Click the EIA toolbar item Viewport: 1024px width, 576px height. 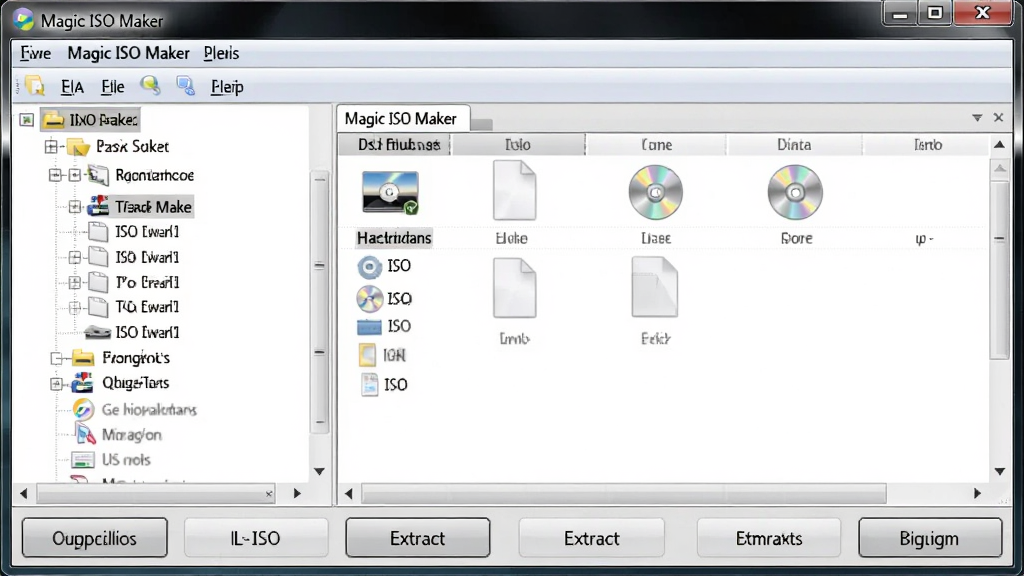(x=72, y=86)
